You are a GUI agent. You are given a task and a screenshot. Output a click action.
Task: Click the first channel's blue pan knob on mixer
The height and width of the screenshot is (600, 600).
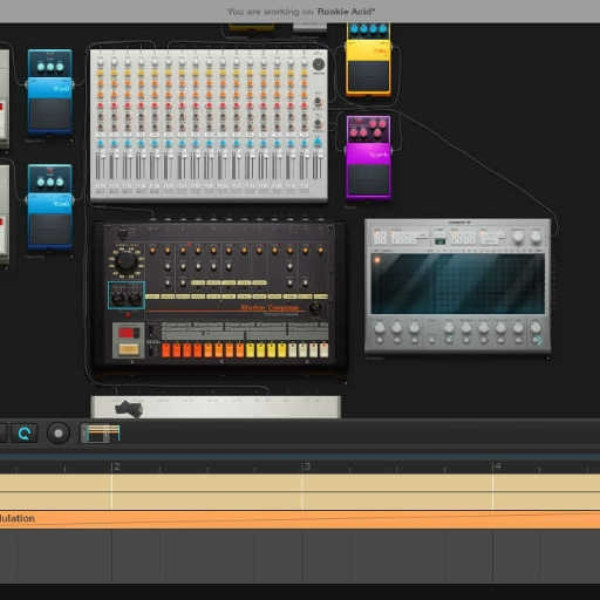100,144
